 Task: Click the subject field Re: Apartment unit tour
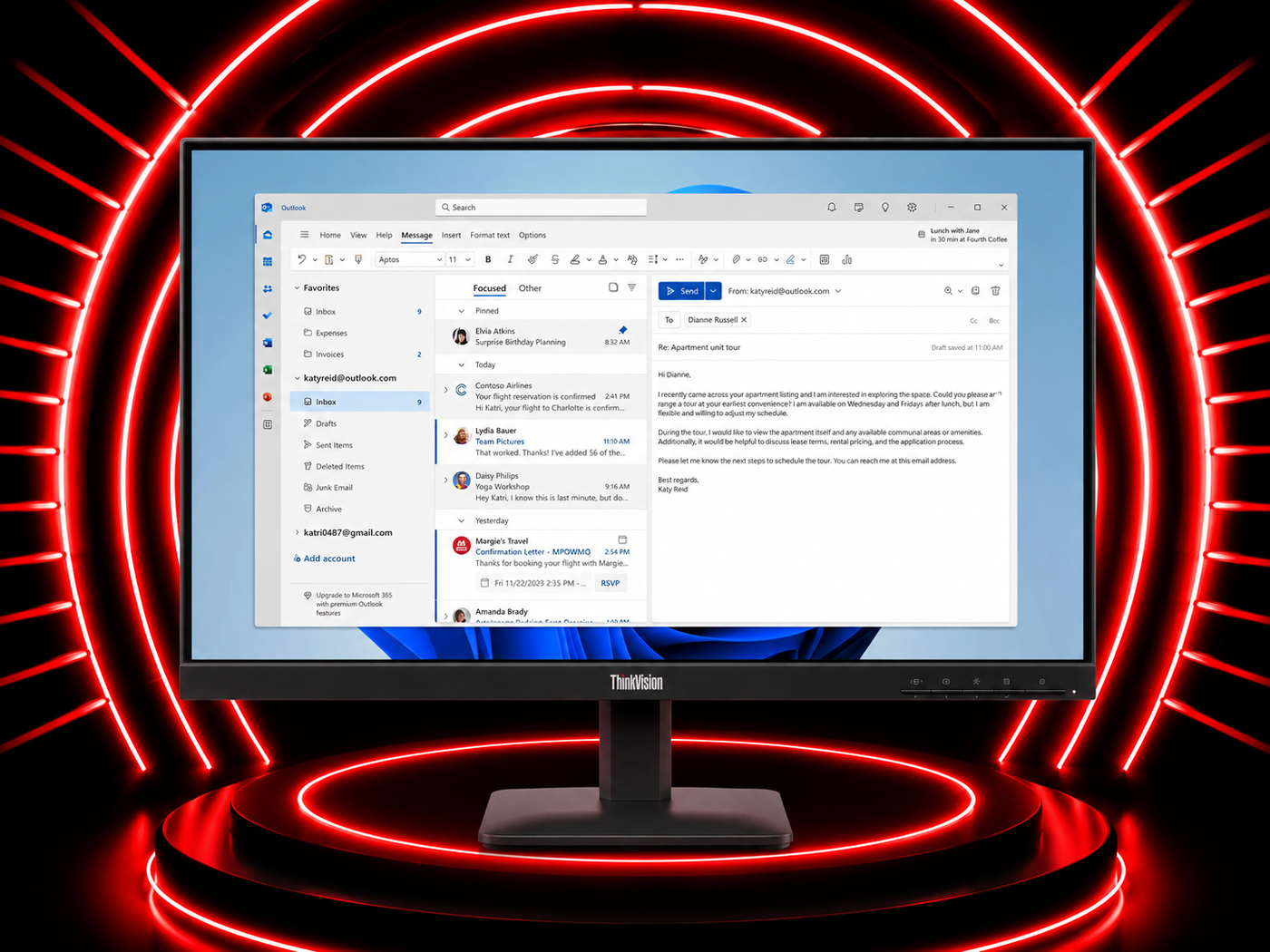[x=699, y=347]
